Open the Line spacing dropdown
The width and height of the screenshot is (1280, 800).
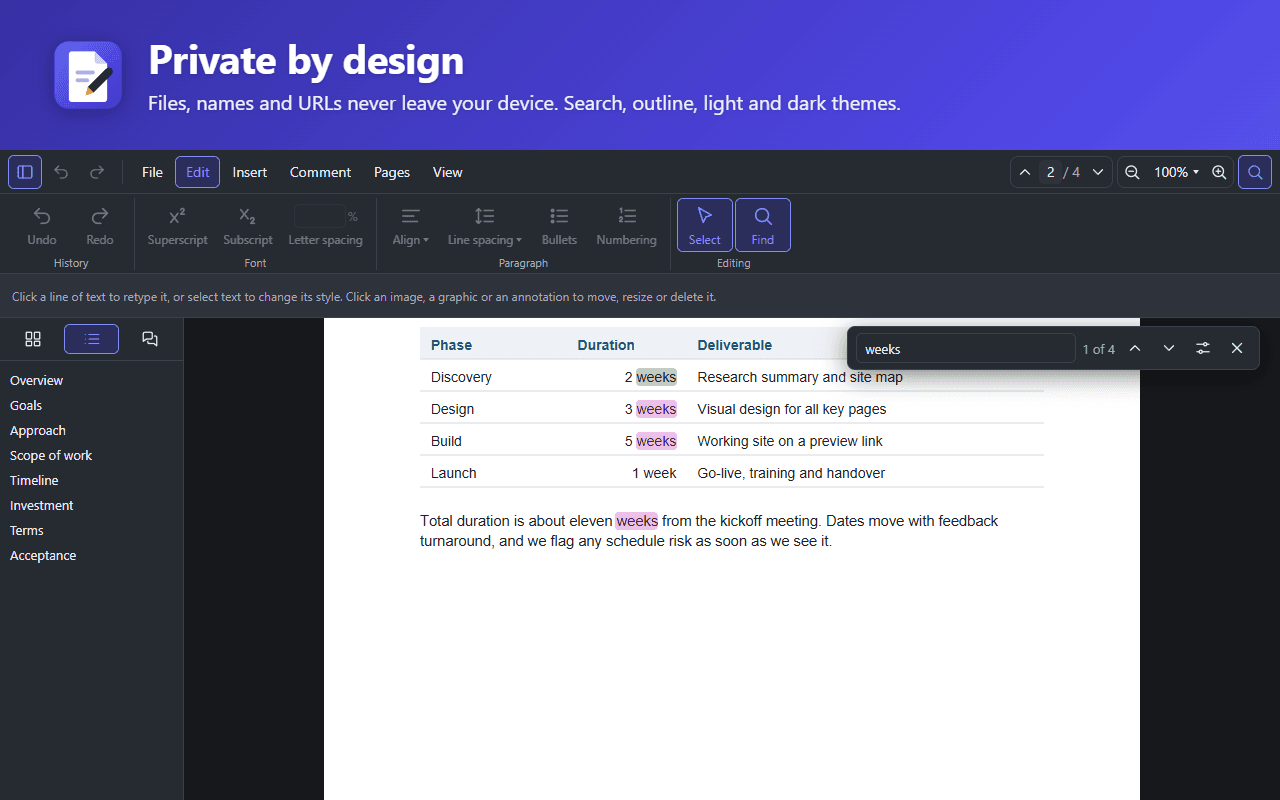click(x=484, y=225)
